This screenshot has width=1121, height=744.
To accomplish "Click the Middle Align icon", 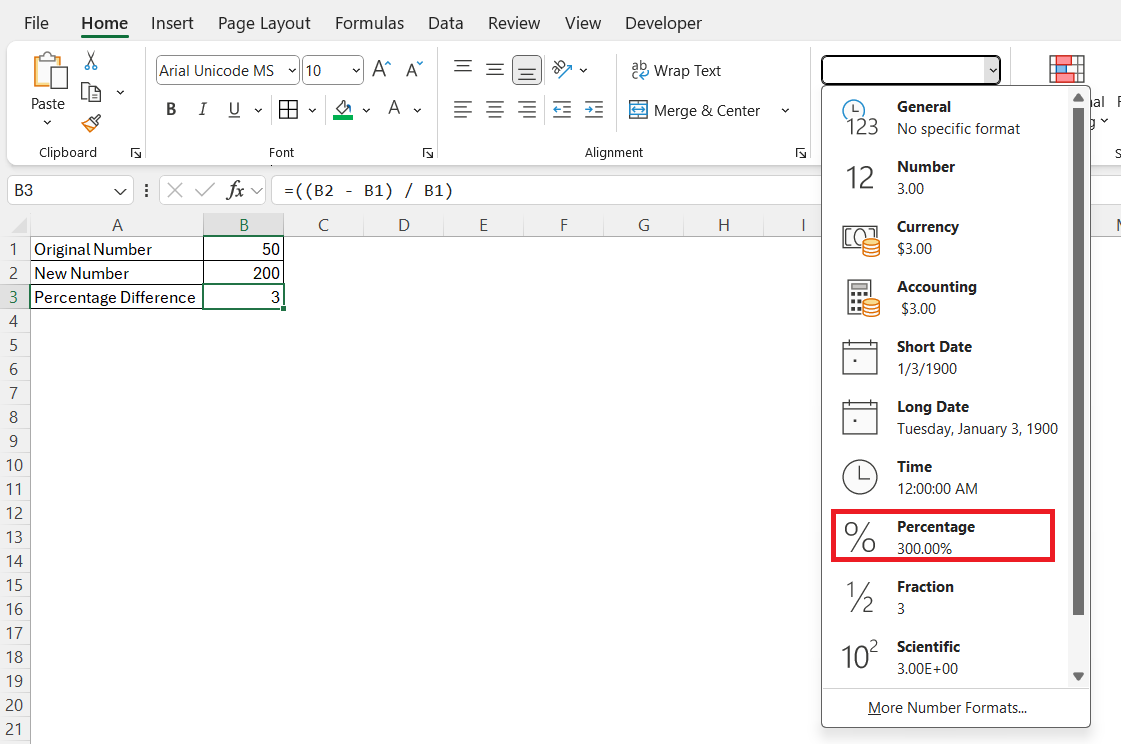I will point(495,69).
